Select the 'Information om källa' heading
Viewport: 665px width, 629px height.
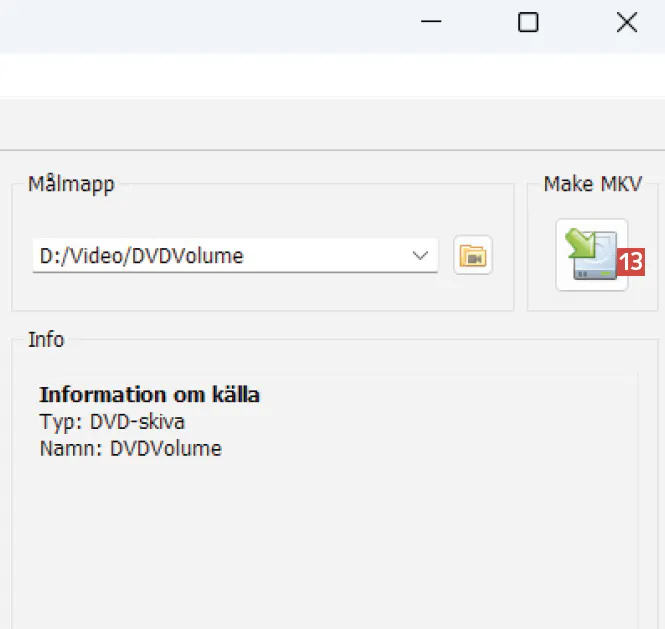click(149, 395)
